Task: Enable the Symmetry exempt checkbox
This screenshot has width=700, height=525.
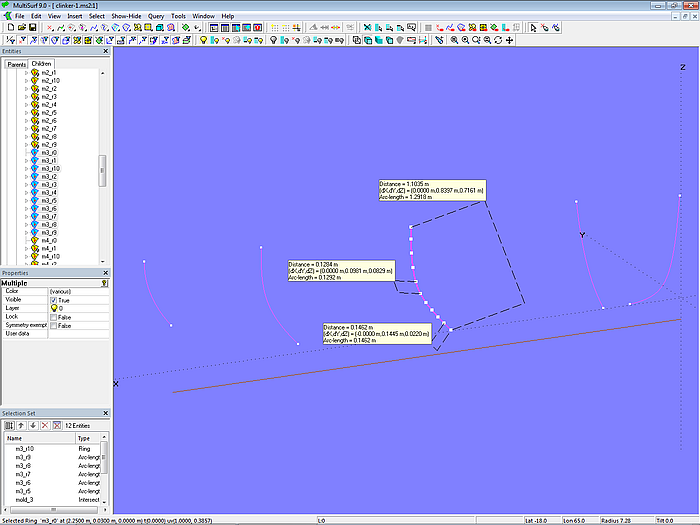Action: pos(54,326)
